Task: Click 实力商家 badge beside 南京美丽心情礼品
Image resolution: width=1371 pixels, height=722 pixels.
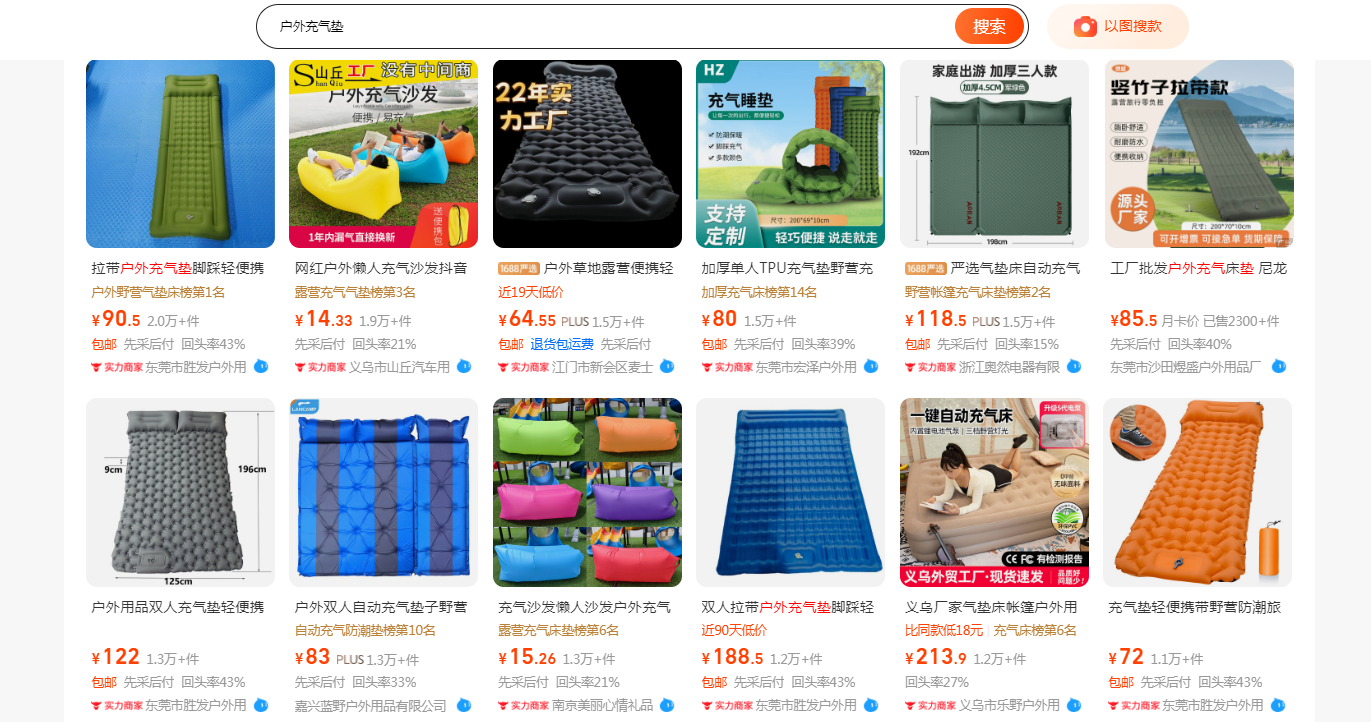Action: point(524,705)
